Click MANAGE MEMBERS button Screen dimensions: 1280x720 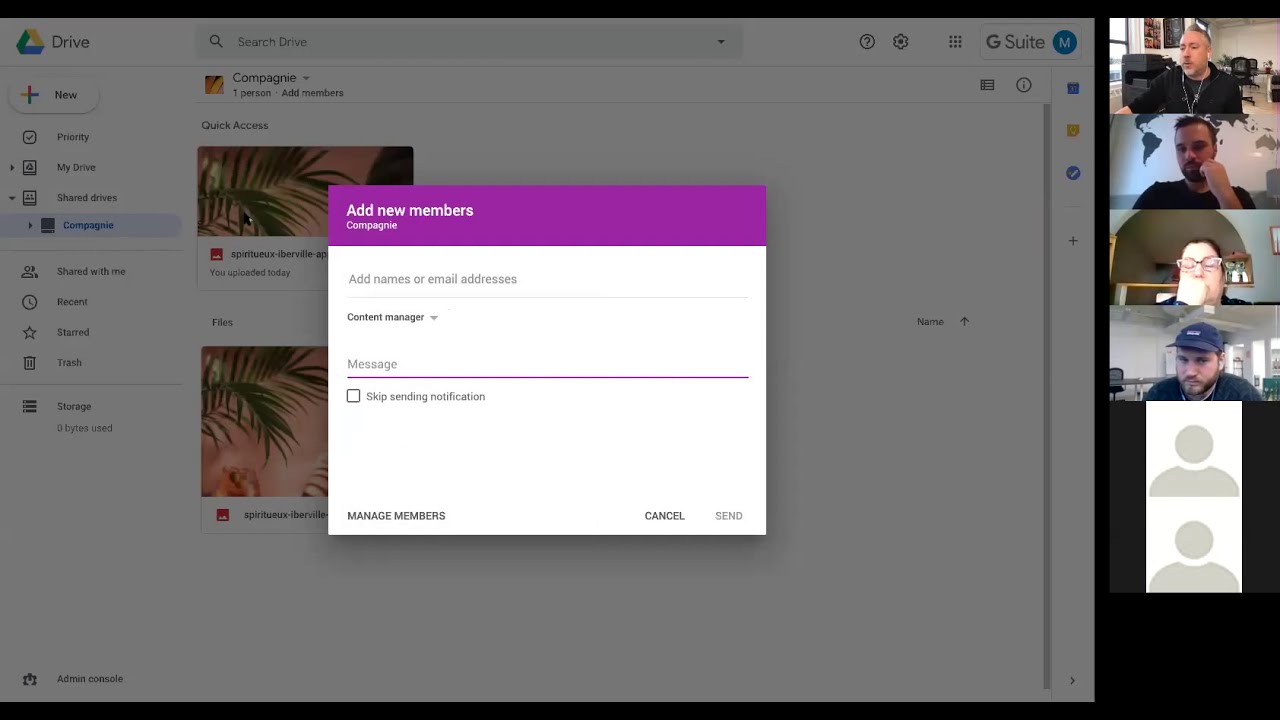(x=396, y=516)
